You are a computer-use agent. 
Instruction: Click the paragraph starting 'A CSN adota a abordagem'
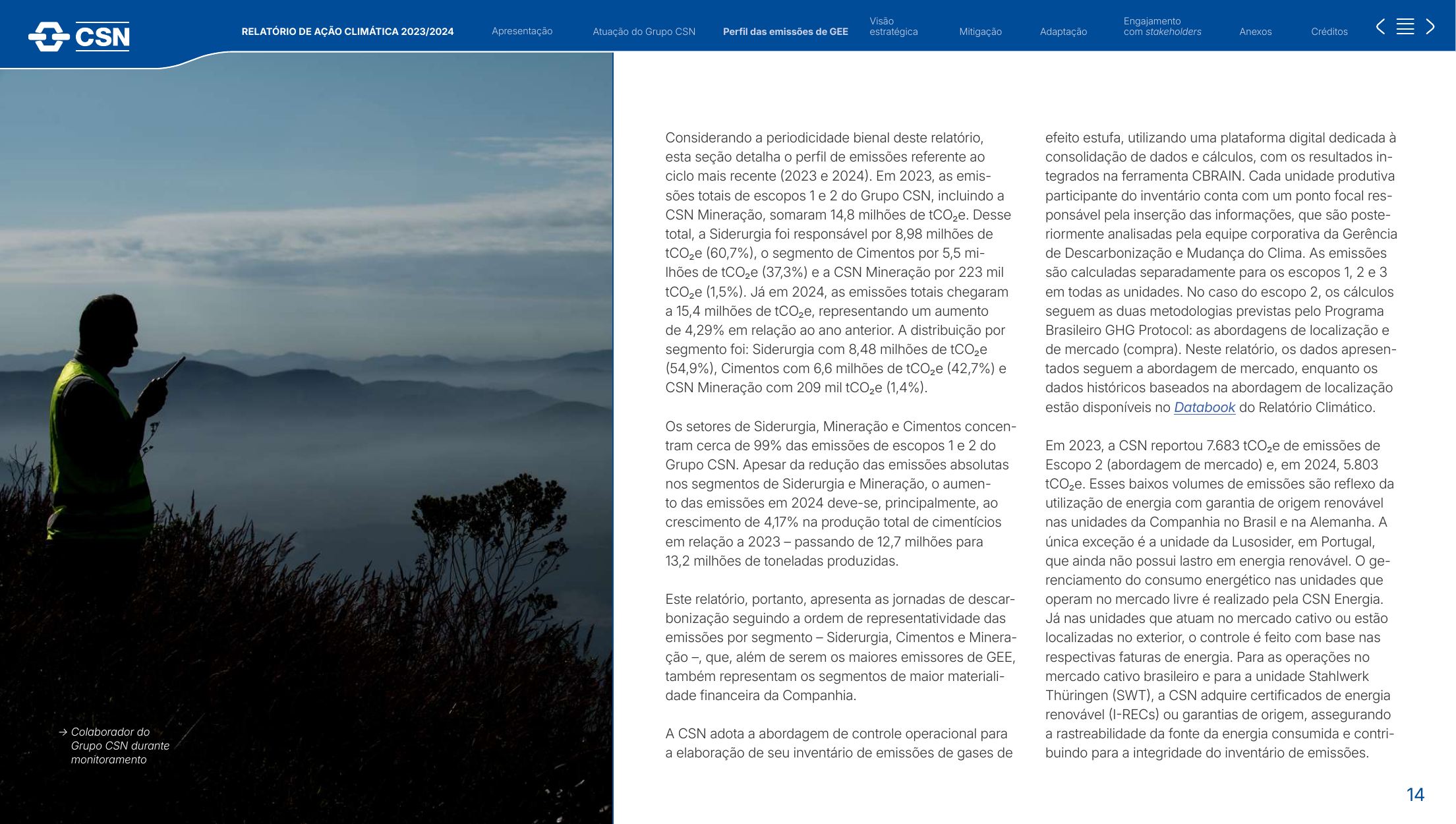click(838, 744)
